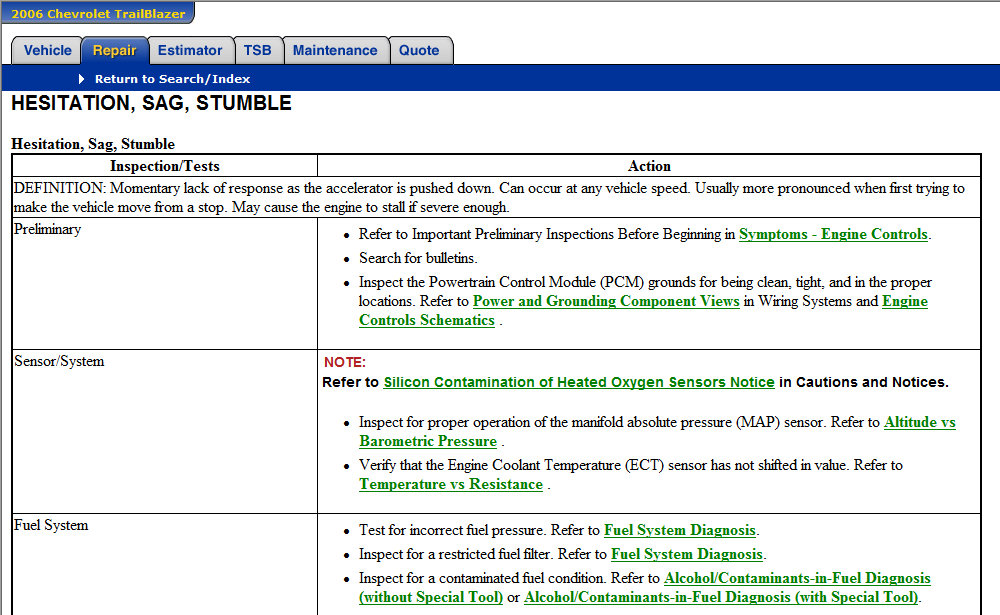Image resolution: width=1000 pixels, height=615 pixels.
Task: Open Silicon Contamination of Heated Oxygen Sensors Notice
Action: (x=578, y=382)
